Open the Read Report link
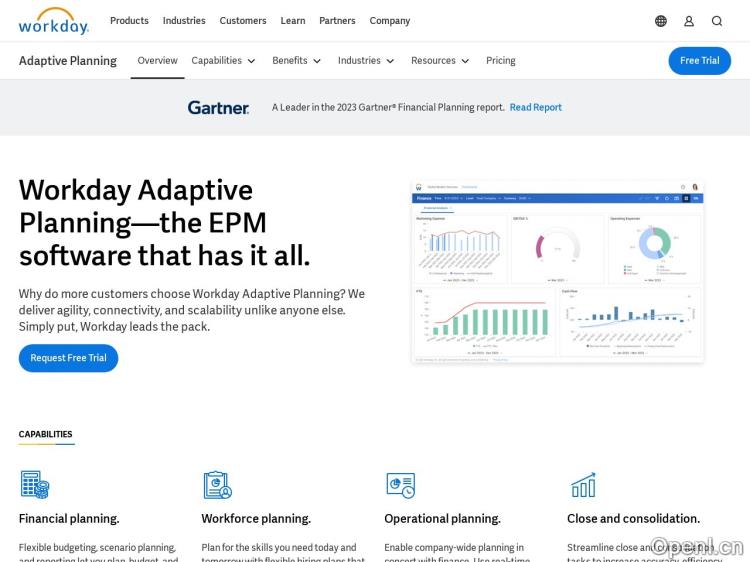The image size is (750, 562). (x=536, y=108)
